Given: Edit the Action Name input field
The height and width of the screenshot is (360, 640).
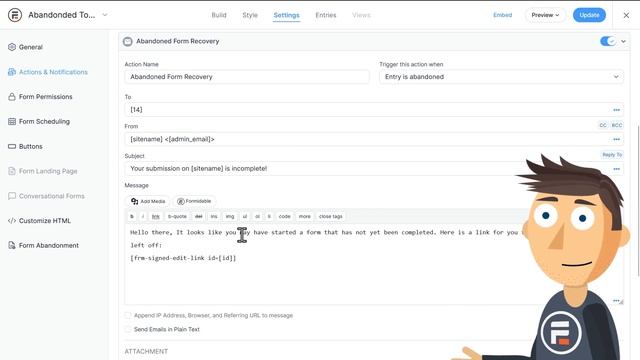Looking at the screenshot, I should [x=247, y=77].
